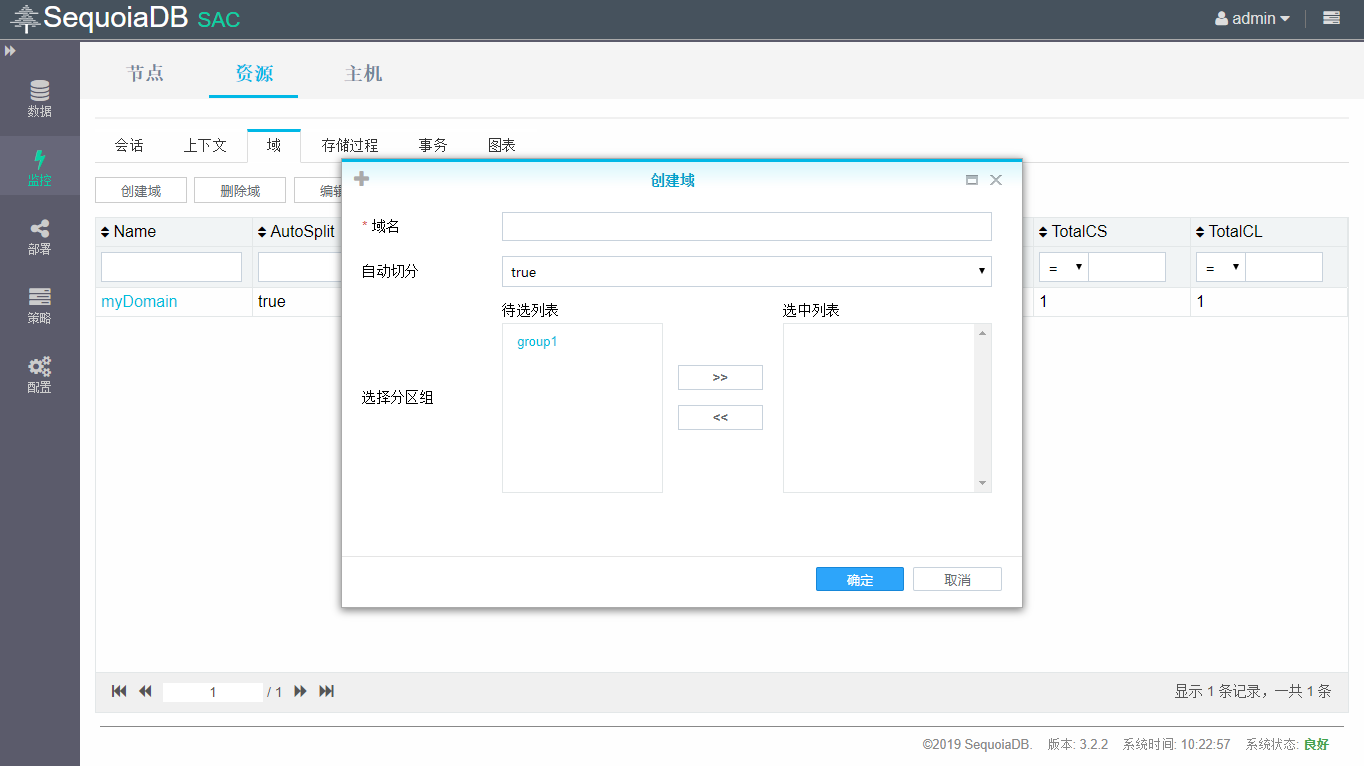1364x766 pixels.
Task: Select group1 in the 待选列表
Action: (537, 342)
